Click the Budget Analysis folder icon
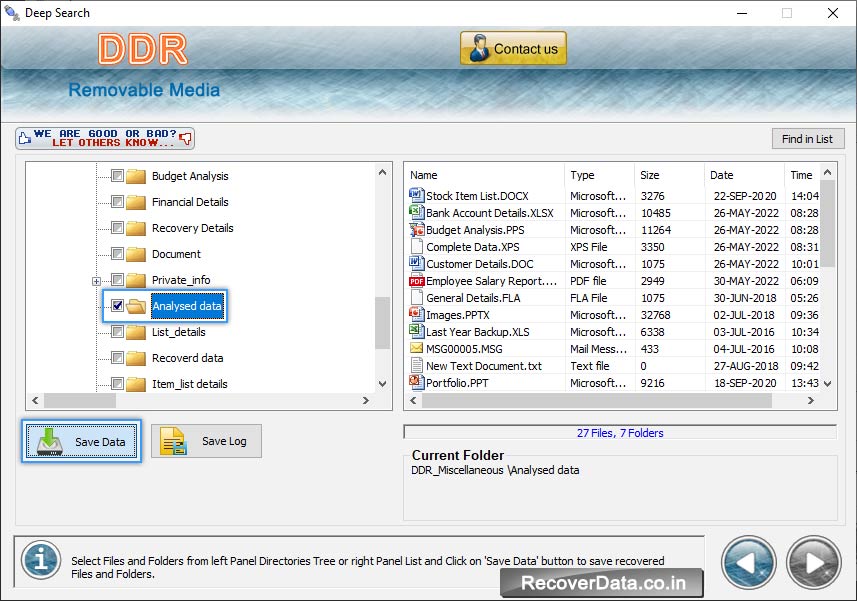 click(x=136, y=176)
